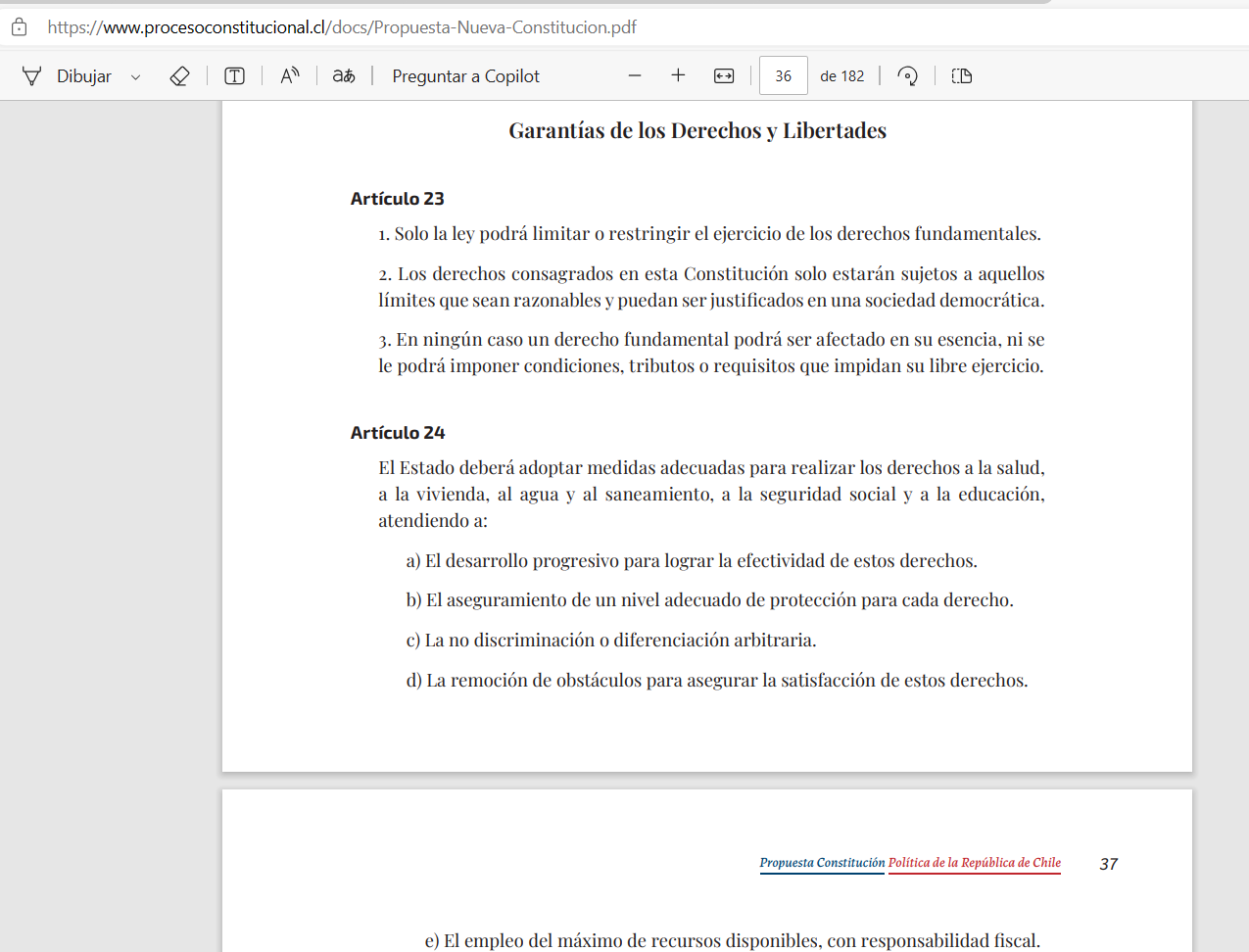1249x952 pixels.
Task: Switch the page view layout
Action: pos(962,76)
